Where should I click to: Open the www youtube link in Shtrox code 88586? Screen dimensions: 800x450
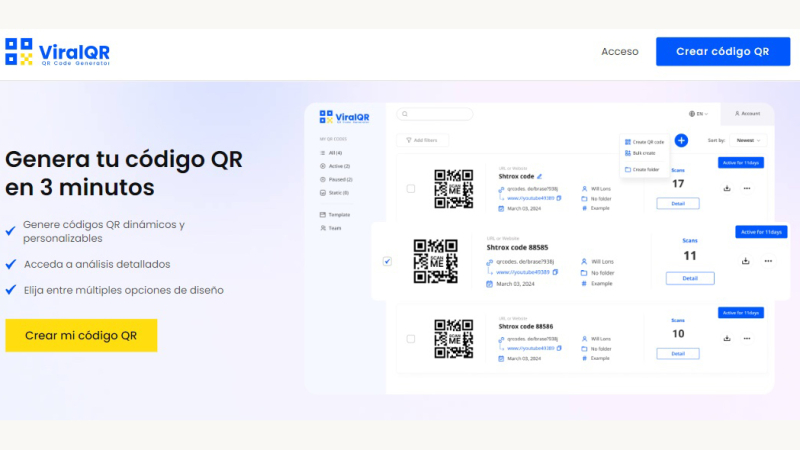click(531, 348)
